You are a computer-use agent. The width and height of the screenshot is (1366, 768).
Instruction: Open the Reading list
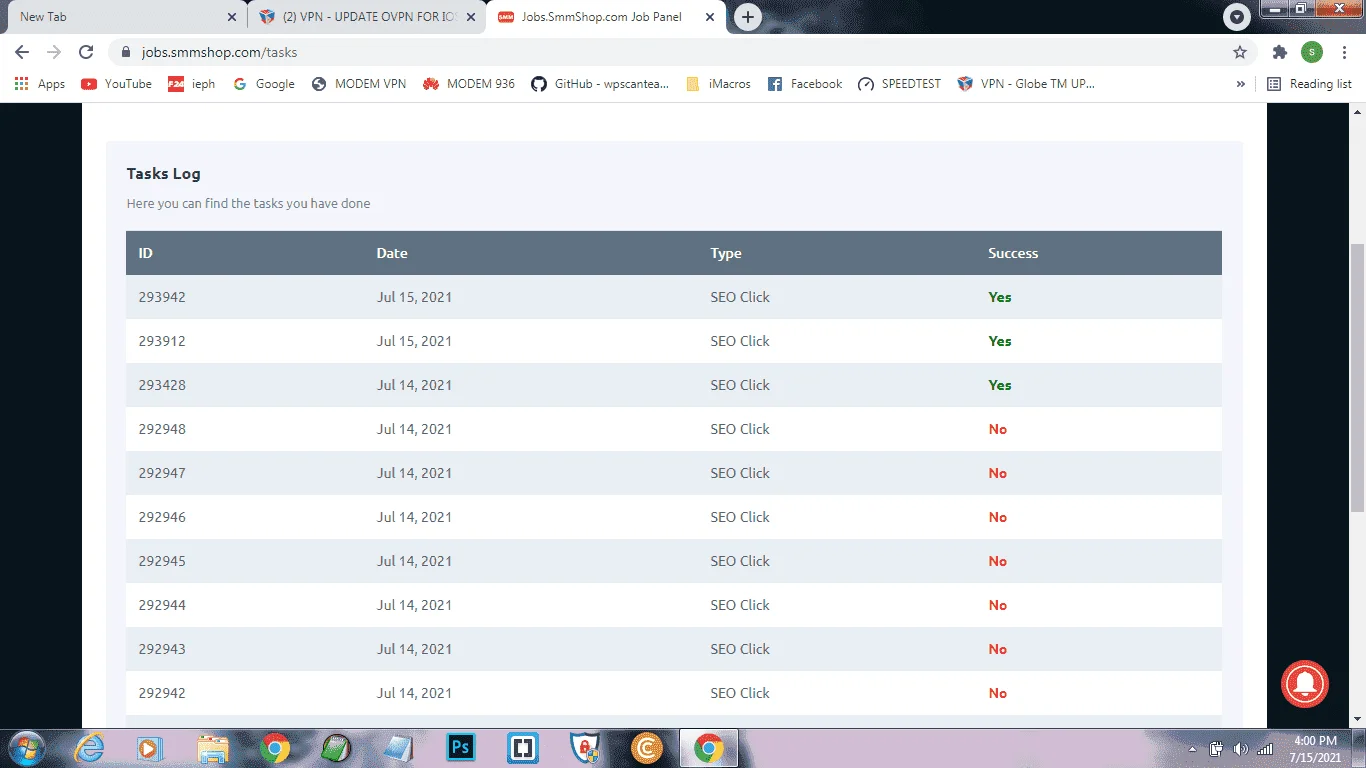1309,84
